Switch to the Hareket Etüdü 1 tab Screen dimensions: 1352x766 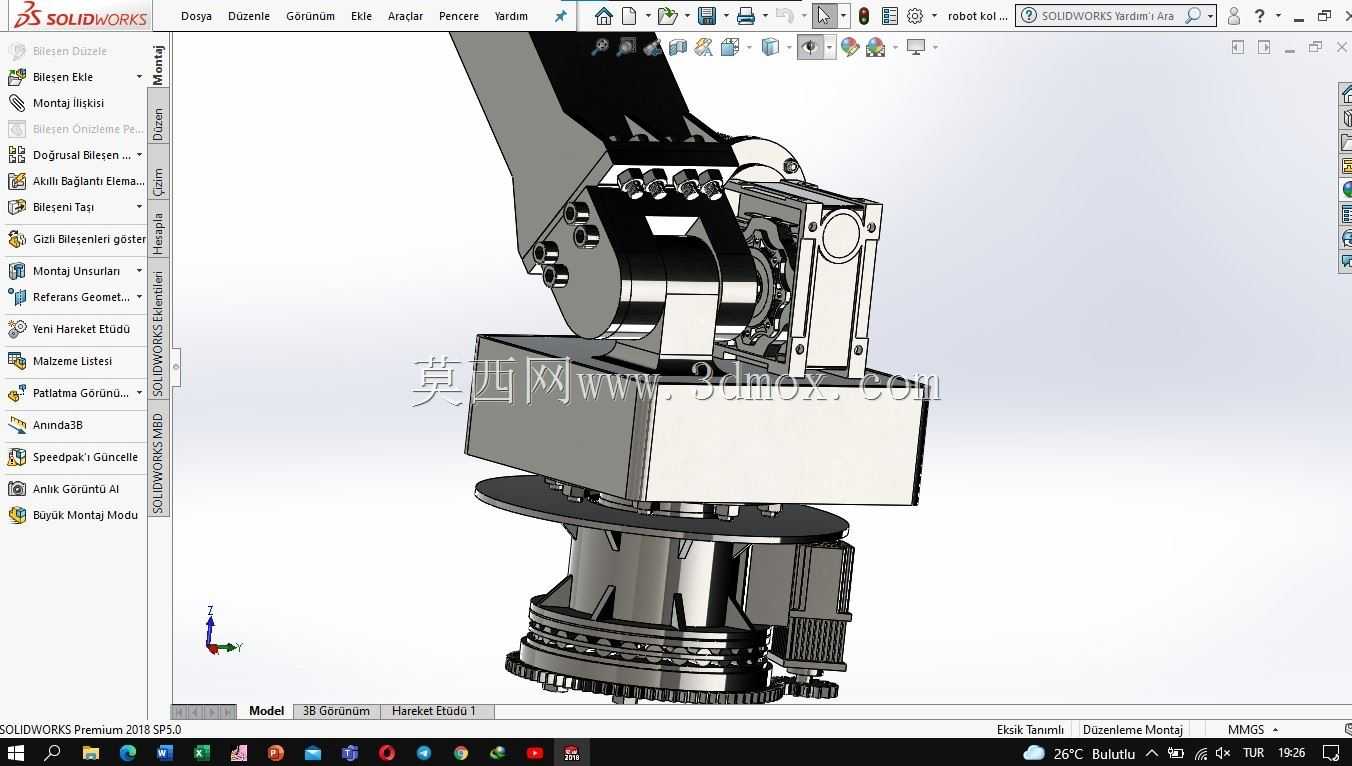click(434, 711)
